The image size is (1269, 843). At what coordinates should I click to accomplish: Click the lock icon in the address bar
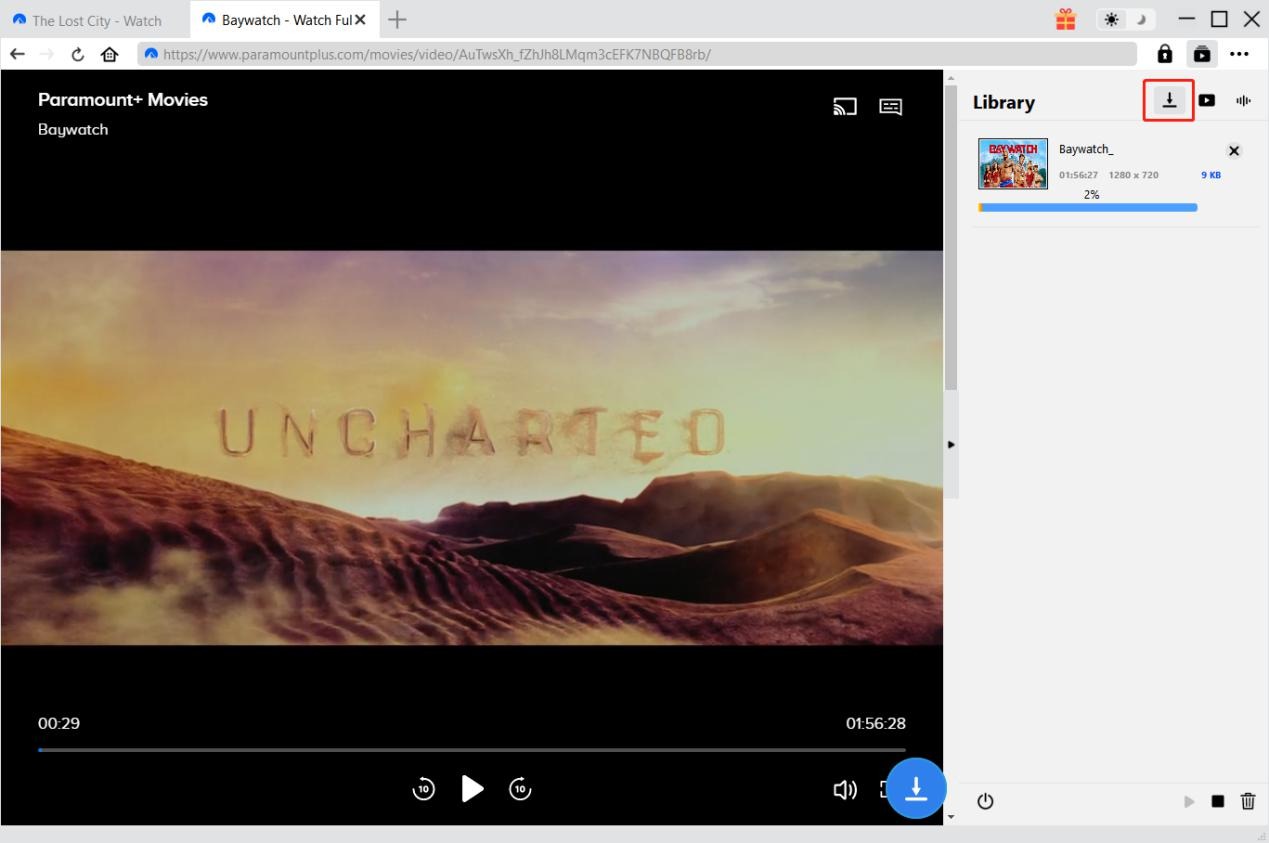[x=1163, y=53]
